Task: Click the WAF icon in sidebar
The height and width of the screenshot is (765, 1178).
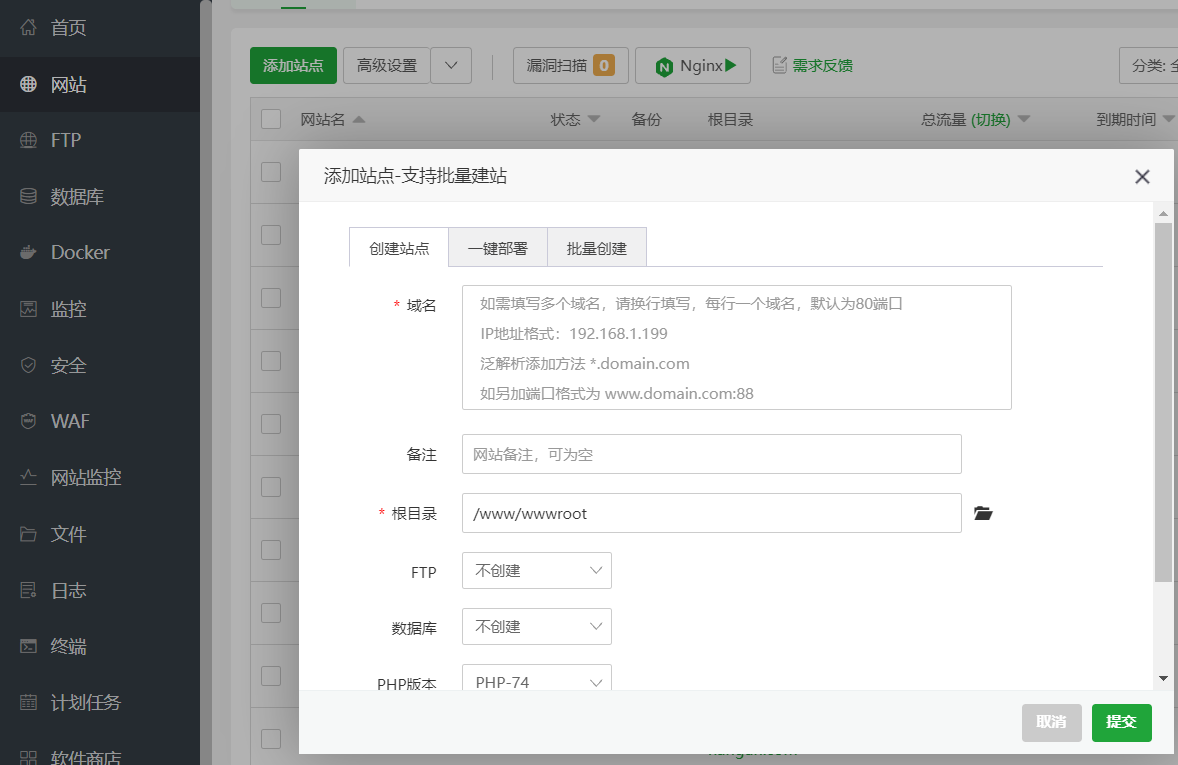Action: (x=29, y=422)
